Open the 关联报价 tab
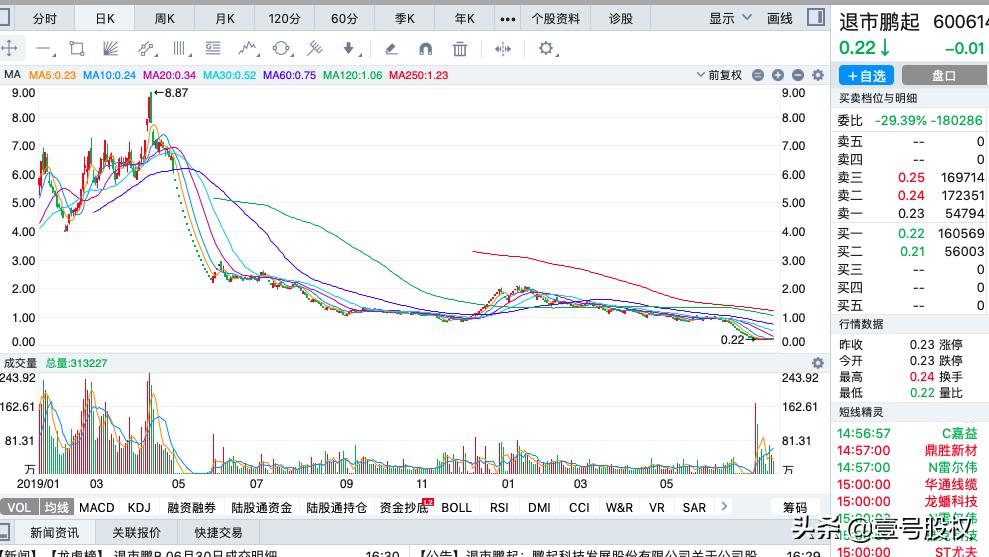This screenshot has width=989, height=557. pos(136,532)
